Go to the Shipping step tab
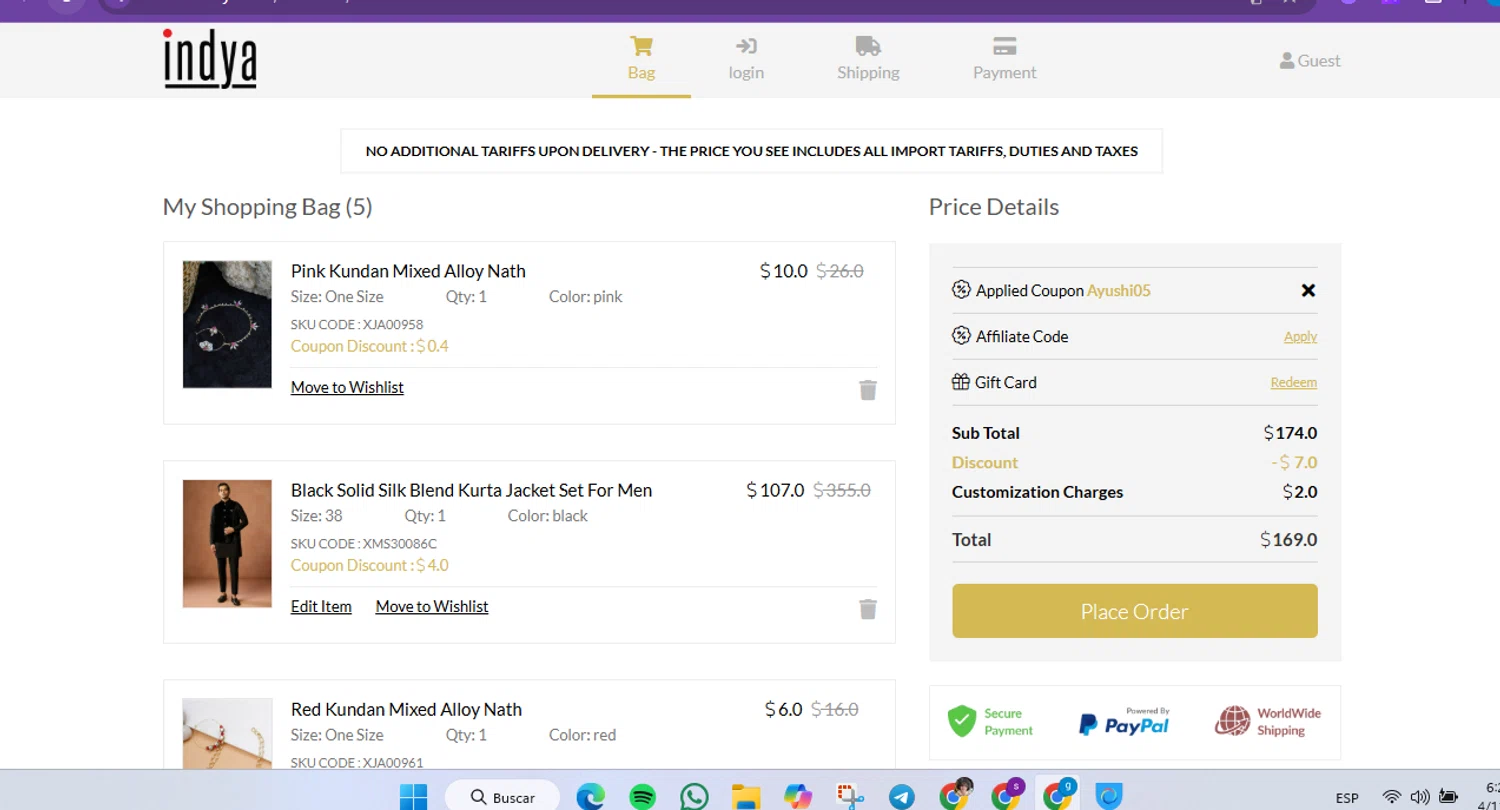Viewport: 1500px width, 810px height. coord(868,59)
